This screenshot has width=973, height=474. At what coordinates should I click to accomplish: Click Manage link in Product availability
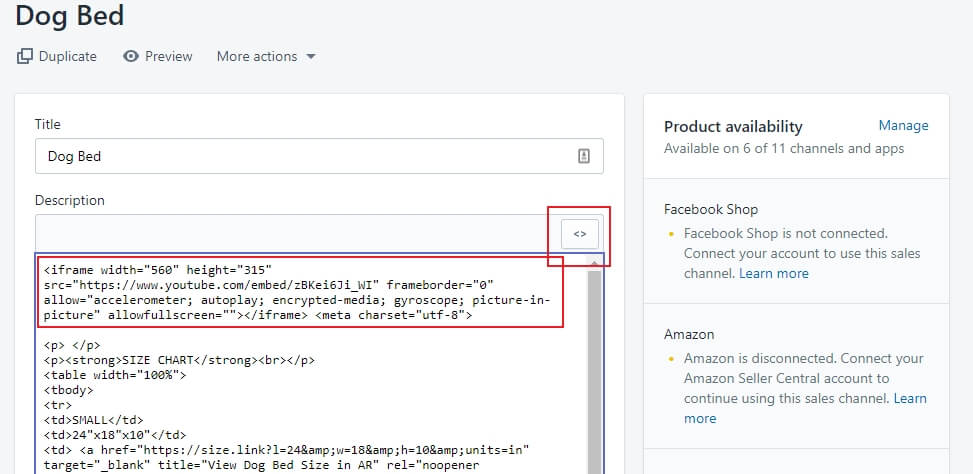pos(904,126)
